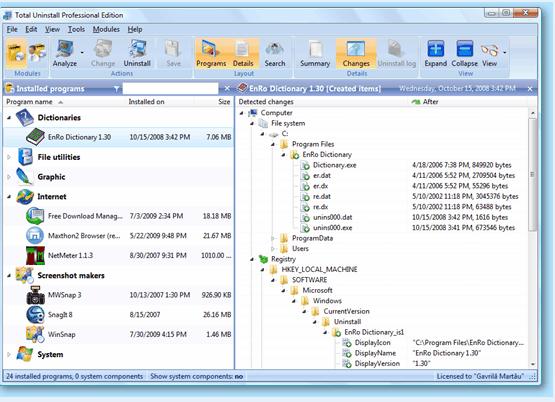Select the Maxthon2 Browser icon

point(35,235)
